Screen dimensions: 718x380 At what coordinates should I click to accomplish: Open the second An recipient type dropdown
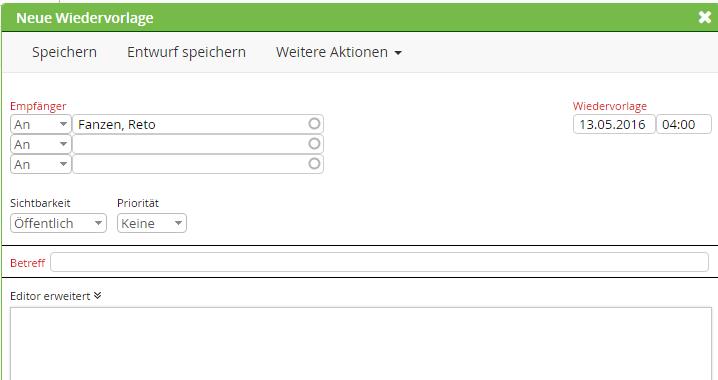coord(41,144)
